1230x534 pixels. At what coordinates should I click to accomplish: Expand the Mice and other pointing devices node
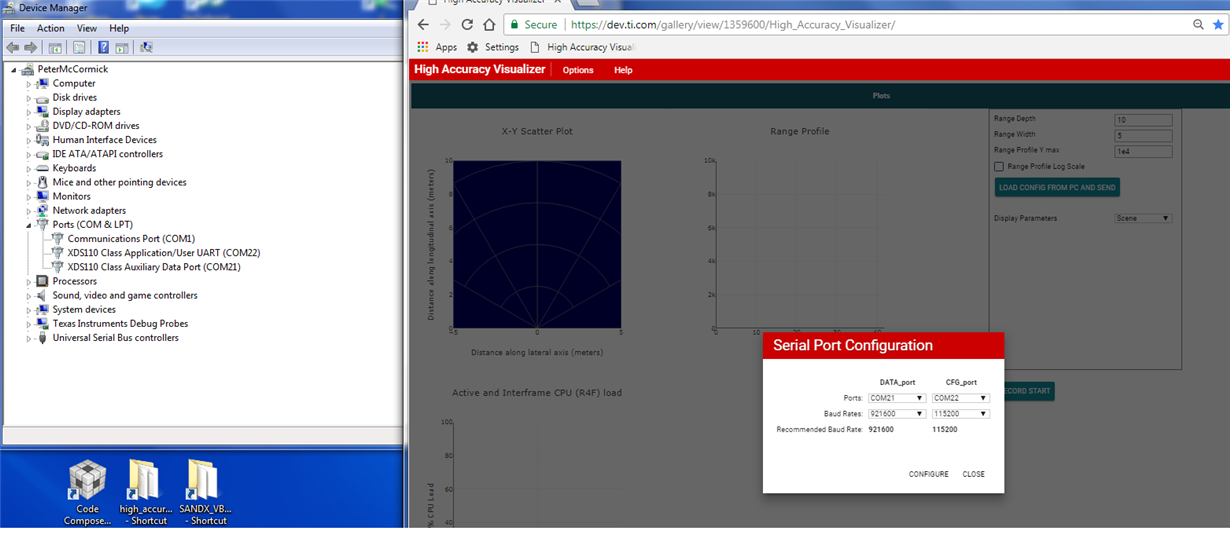click(29, 183)
